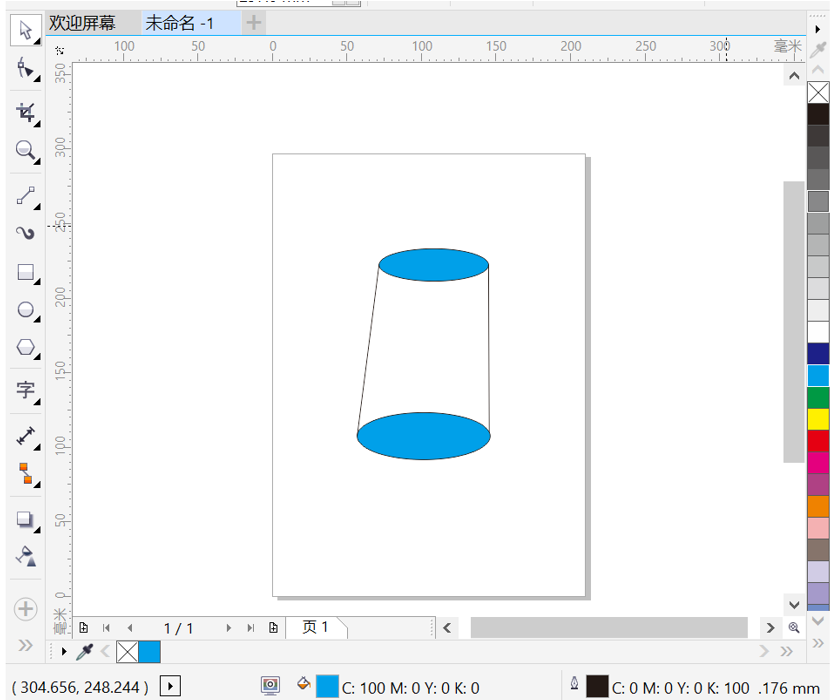Expand the toolbox overflow chevrons
This screenshot has width=834, height=700.
tap(25, 645)
